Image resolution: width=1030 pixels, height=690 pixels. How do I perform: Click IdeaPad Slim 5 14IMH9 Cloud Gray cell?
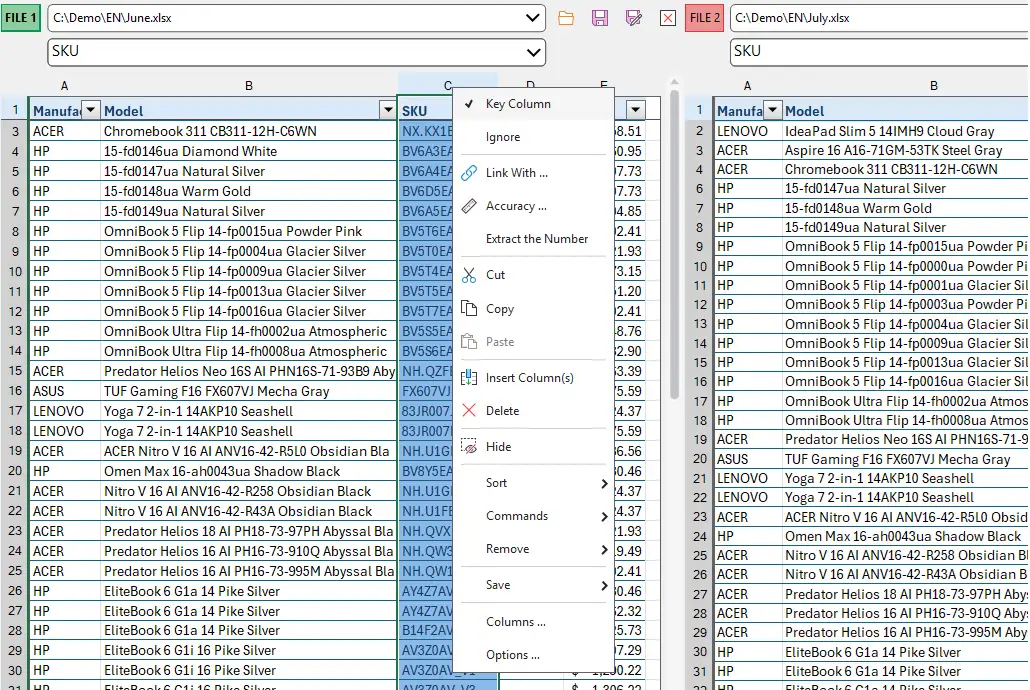tap(907, 131)
